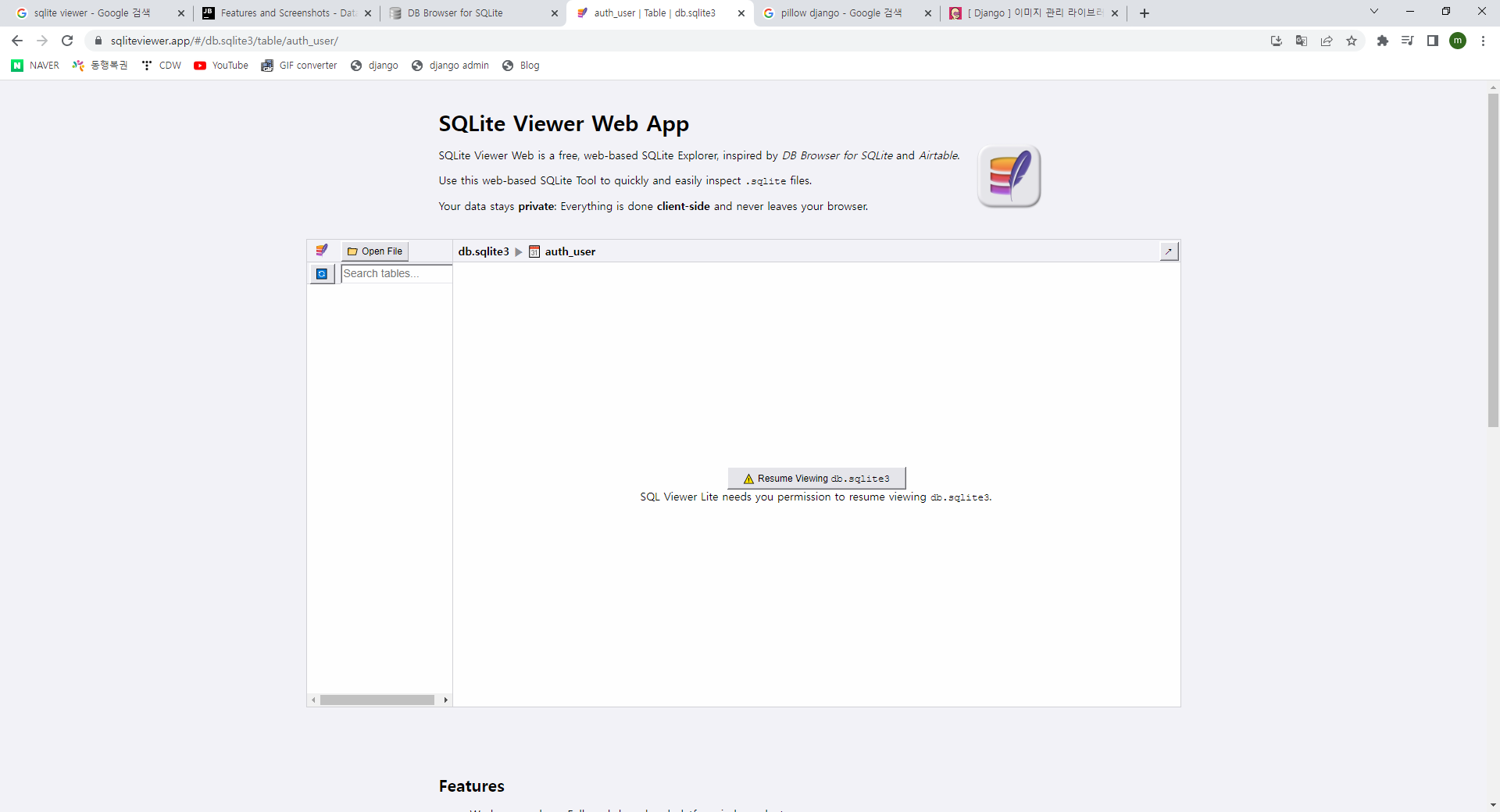Click the Features heading
The height and width of the screenshot is (812, 1500).
[471, 786]
